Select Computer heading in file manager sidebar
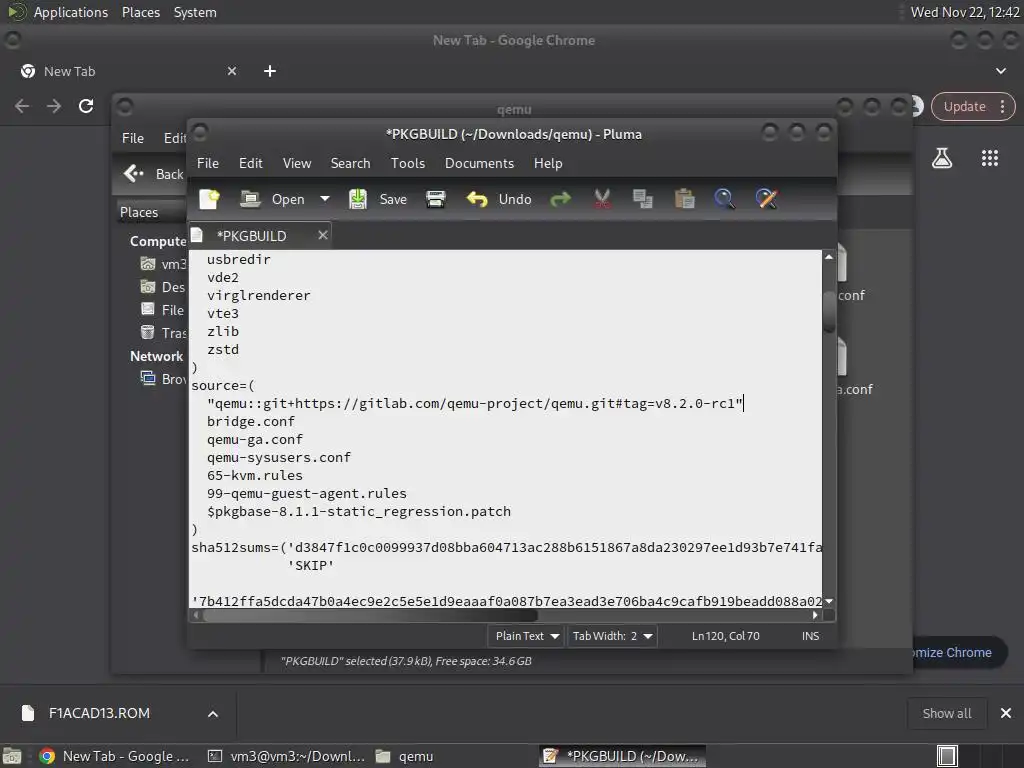 tap(158, 242)
